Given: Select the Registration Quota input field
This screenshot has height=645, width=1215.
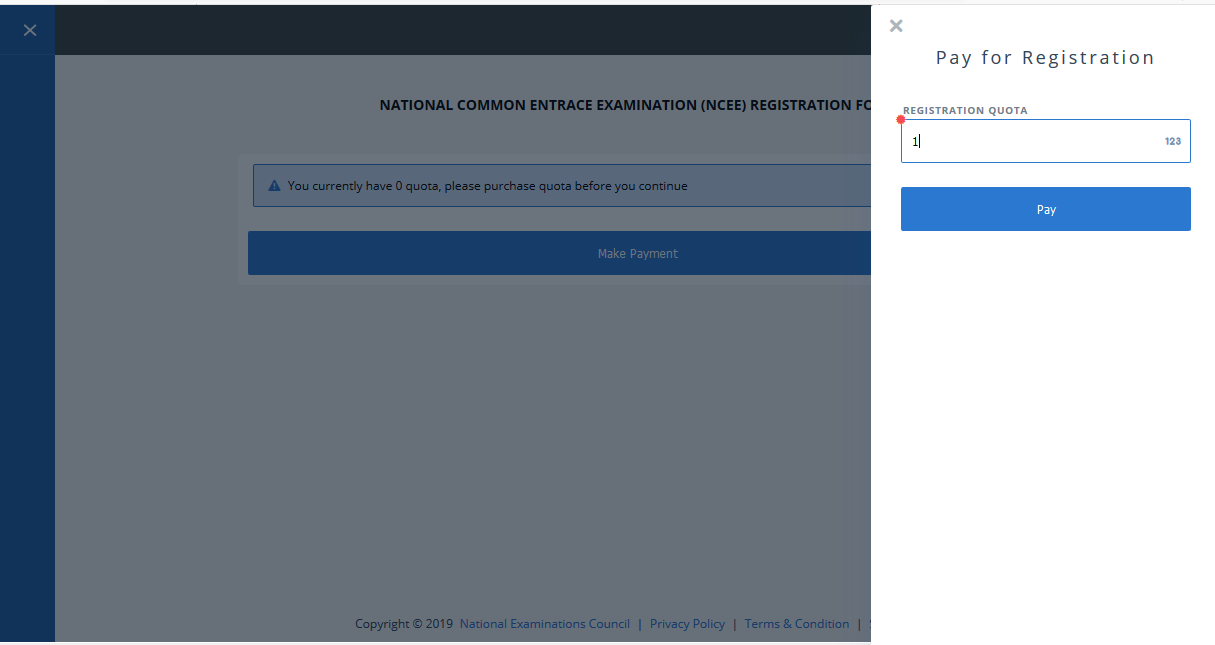Looking at the screenshot, I should point(1045,141).
